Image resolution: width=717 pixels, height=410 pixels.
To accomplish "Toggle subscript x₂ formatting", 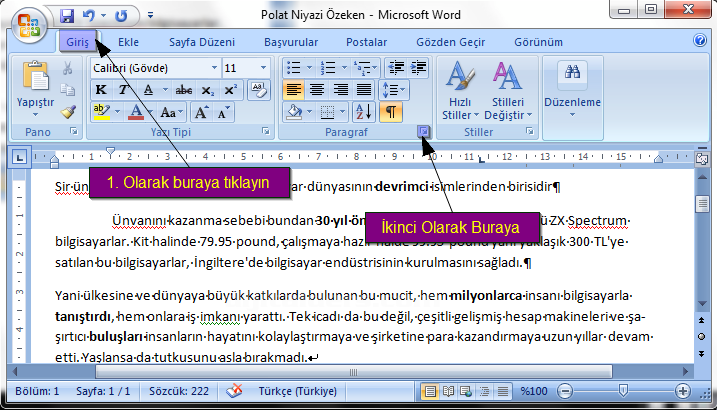I will click(x=207, y=90).
